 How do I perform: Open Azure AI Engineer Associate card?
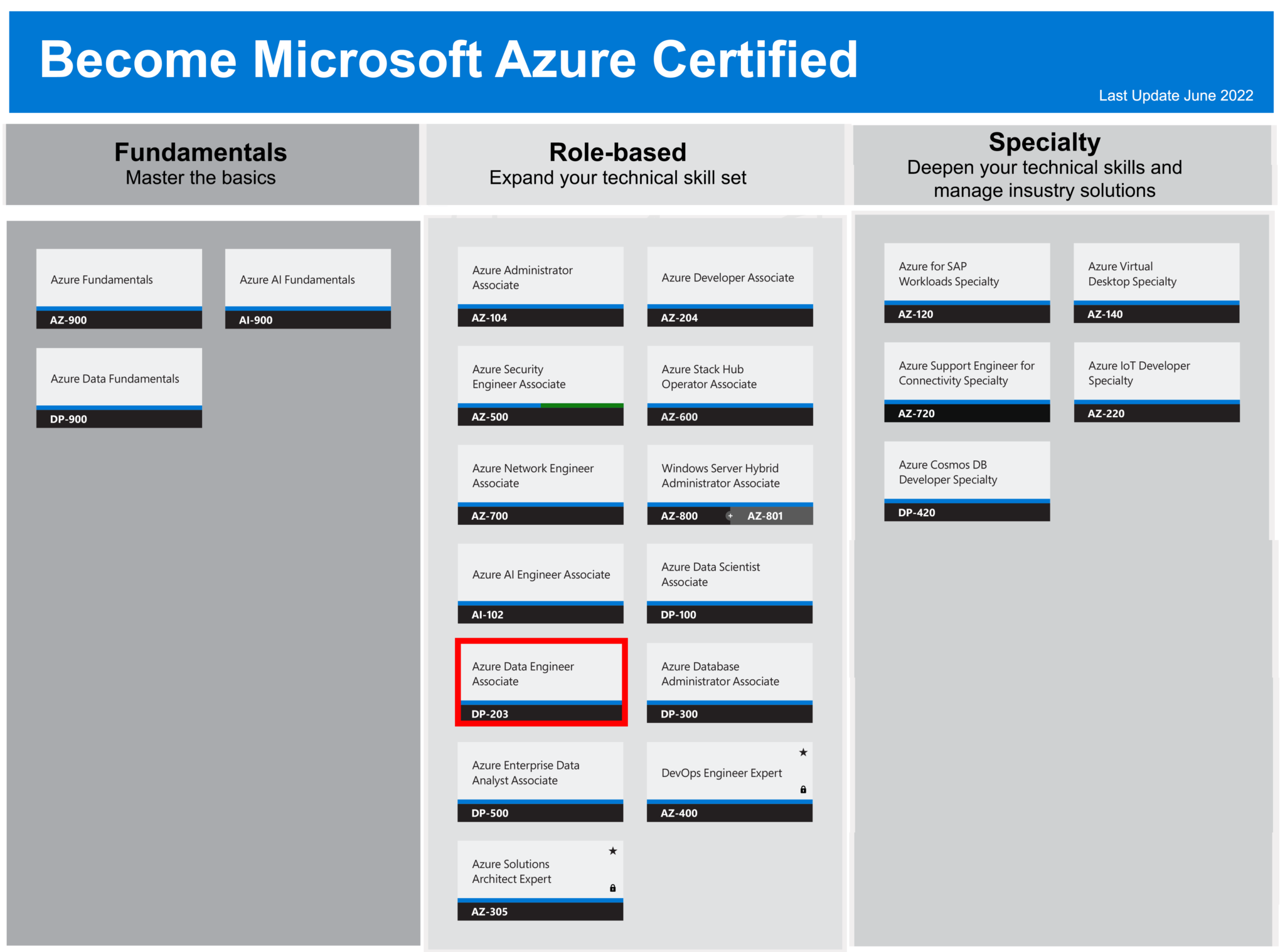tap(540, 583)
